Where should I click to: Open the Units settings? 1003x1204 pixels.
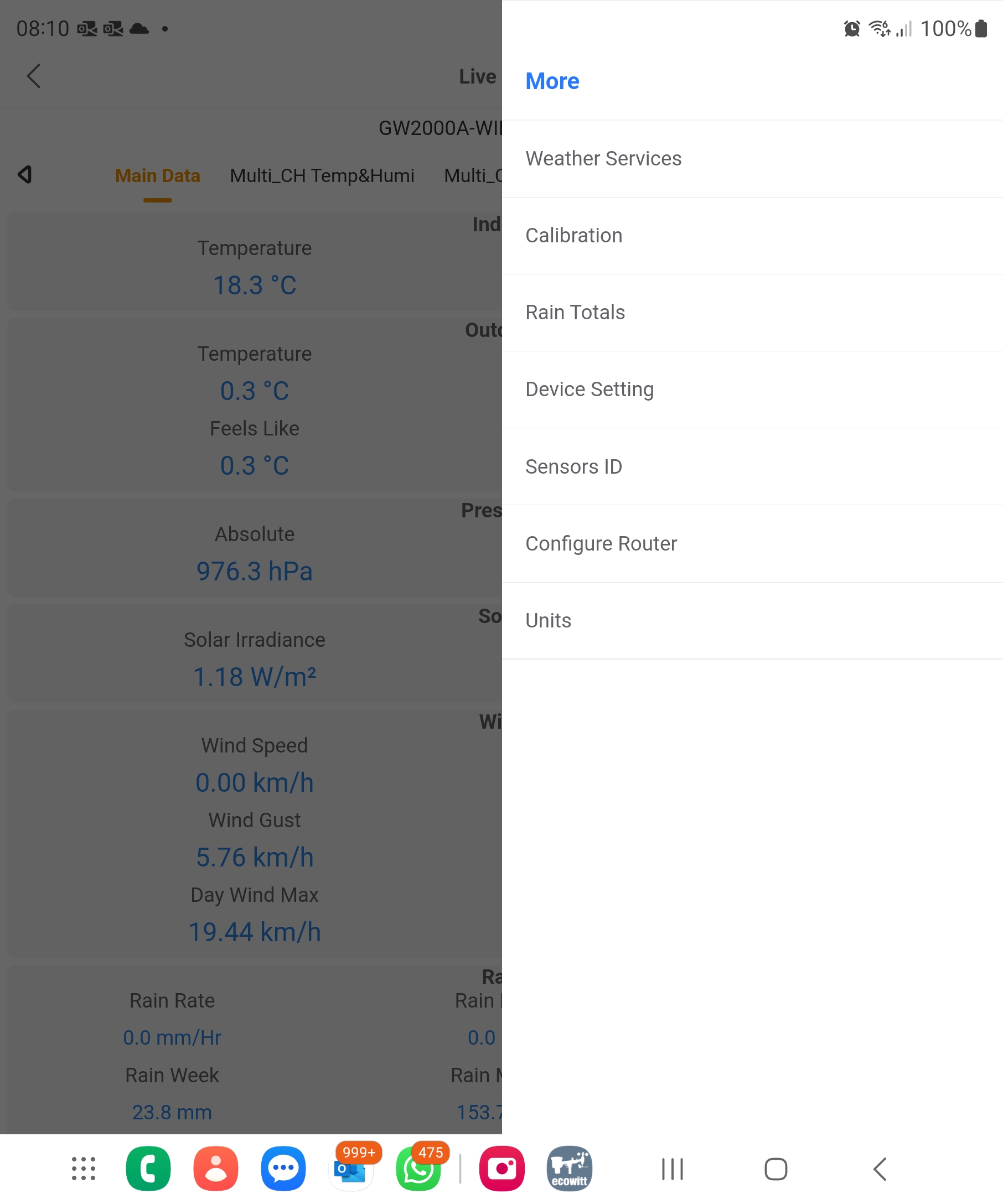click(548, 620)
